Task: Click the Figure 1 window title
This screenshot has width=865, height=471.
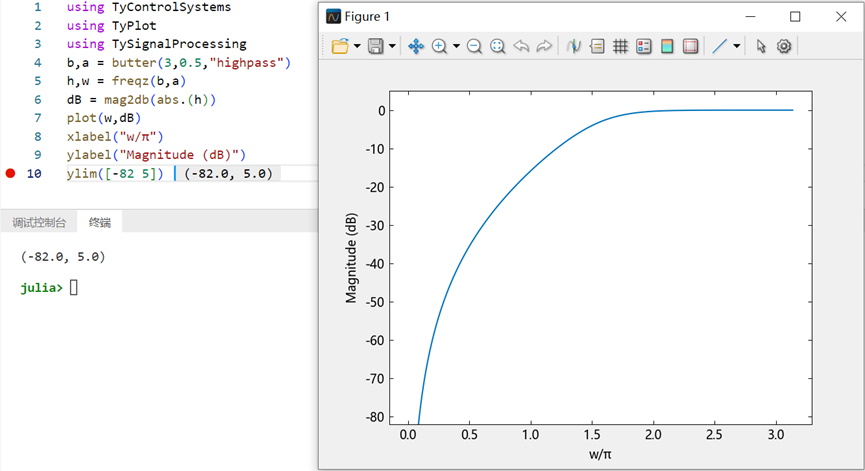Action: point(367,17)
